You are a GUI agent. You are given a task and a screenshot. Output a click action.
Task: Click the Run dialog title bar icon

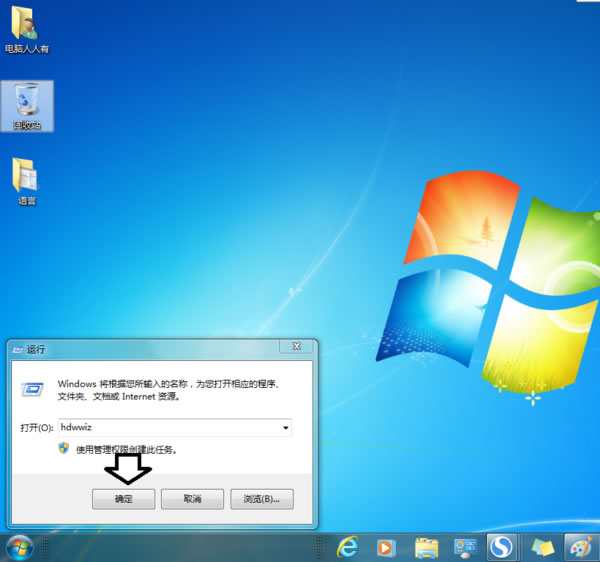click(x=18, y=350)
